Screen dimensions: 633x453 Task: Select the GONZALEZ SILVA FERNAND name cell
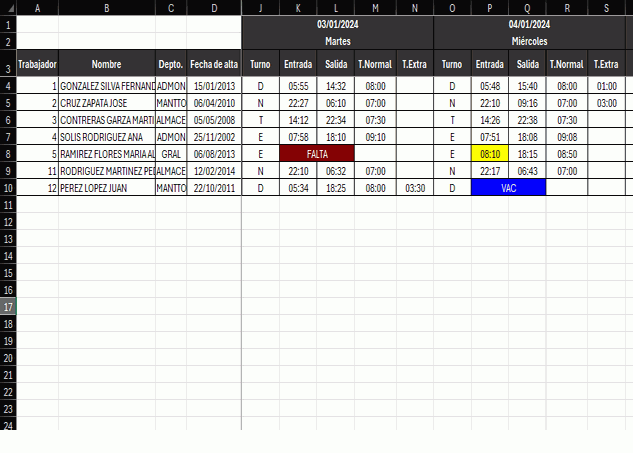tap(106, 86)
